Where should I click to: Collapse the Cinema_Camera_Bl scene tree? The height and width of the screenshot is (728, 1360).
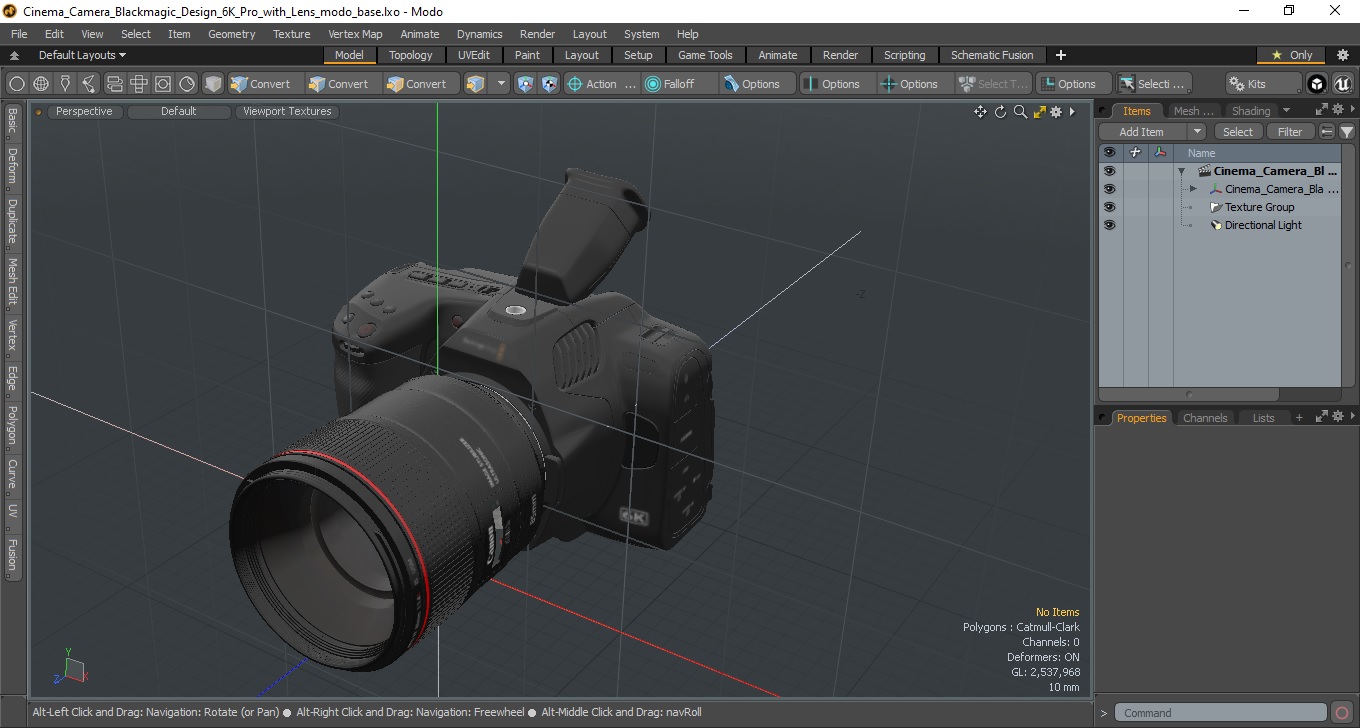tap(1181, 171)
